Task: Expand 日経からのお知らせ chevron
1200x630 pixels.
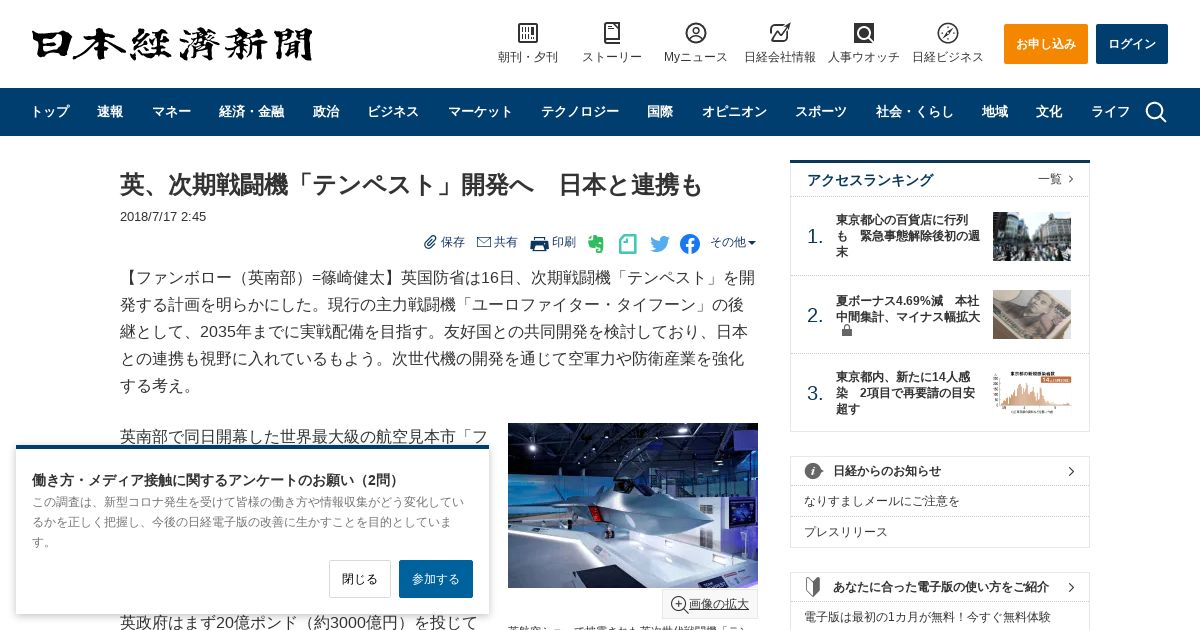Action: point(1071,471)
